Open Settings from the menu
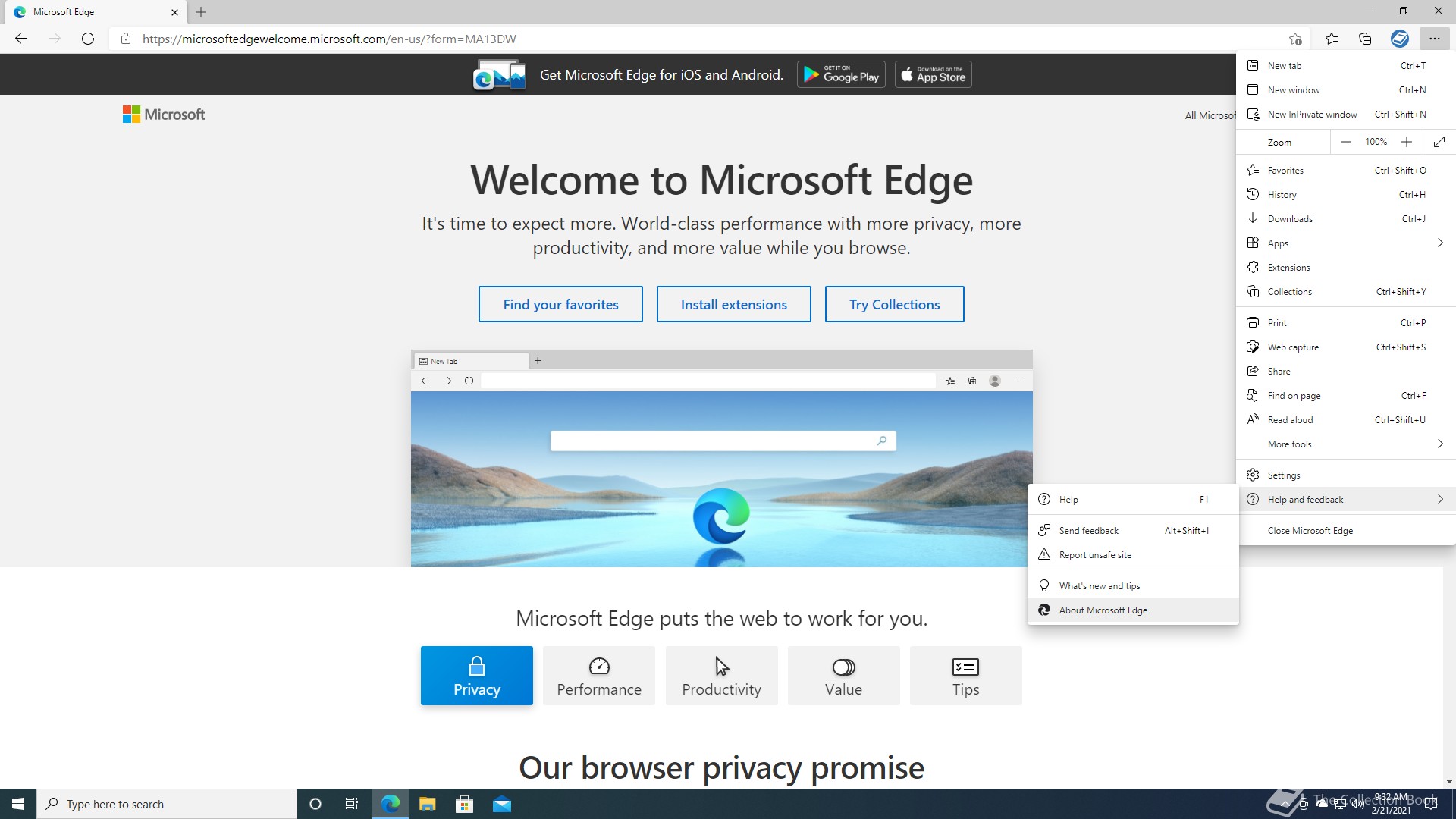The width and height of the screenshot is (1456, 819). tap(1346, 475)
